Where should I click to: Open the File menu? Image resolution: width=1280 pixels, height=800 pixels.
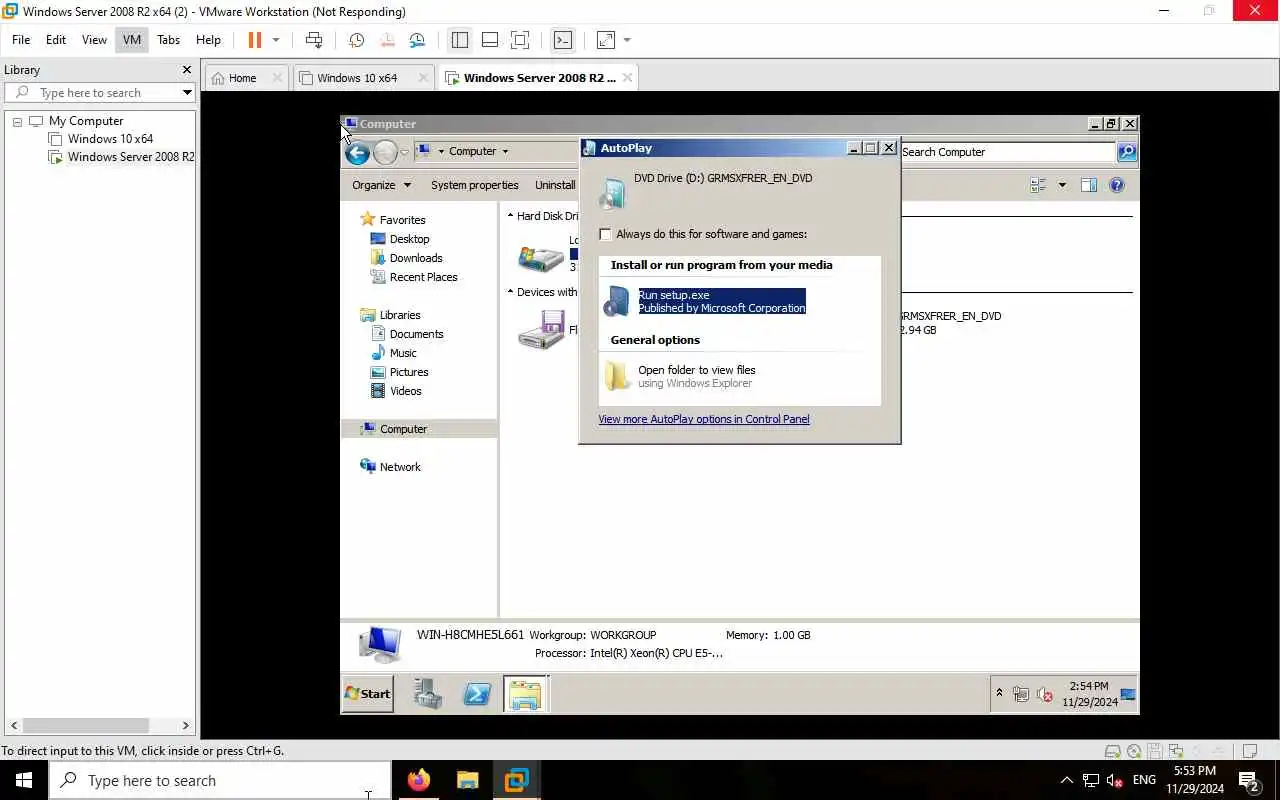click(21, 40)
